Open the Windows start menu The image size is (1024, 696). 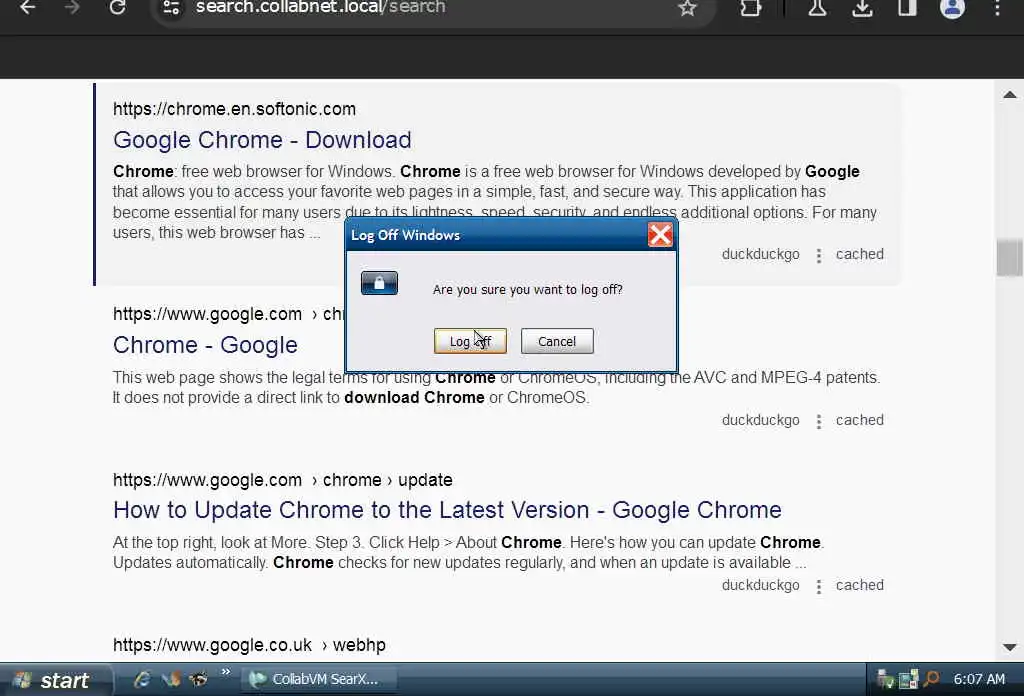(x=56, y=680)
